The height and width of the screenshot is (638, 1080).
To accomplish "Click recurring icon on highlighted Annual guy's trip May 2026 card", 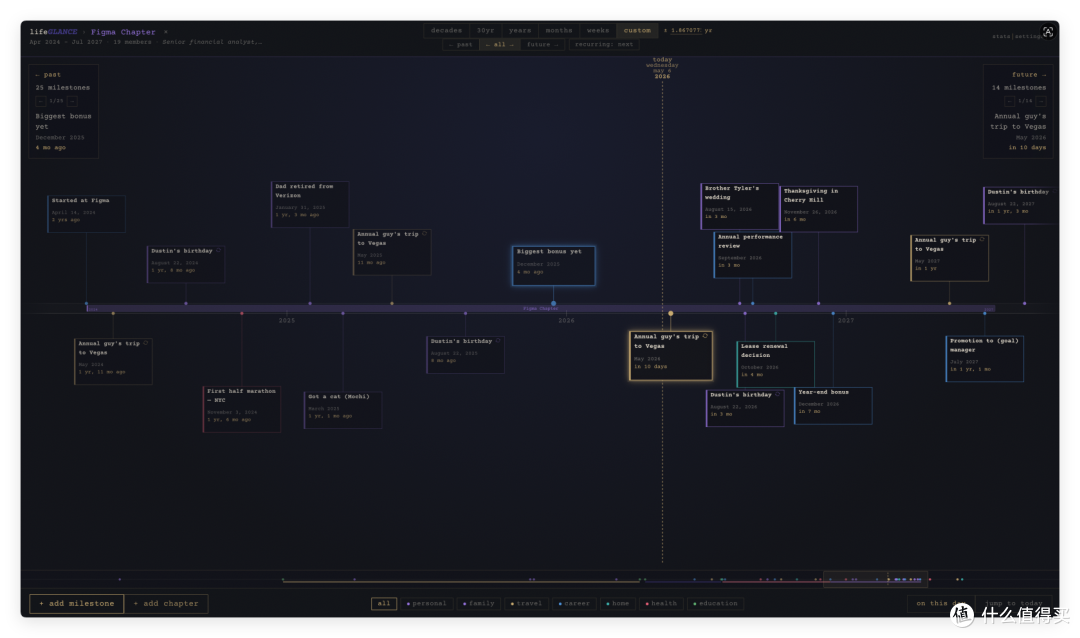I will tap(705, 336).
